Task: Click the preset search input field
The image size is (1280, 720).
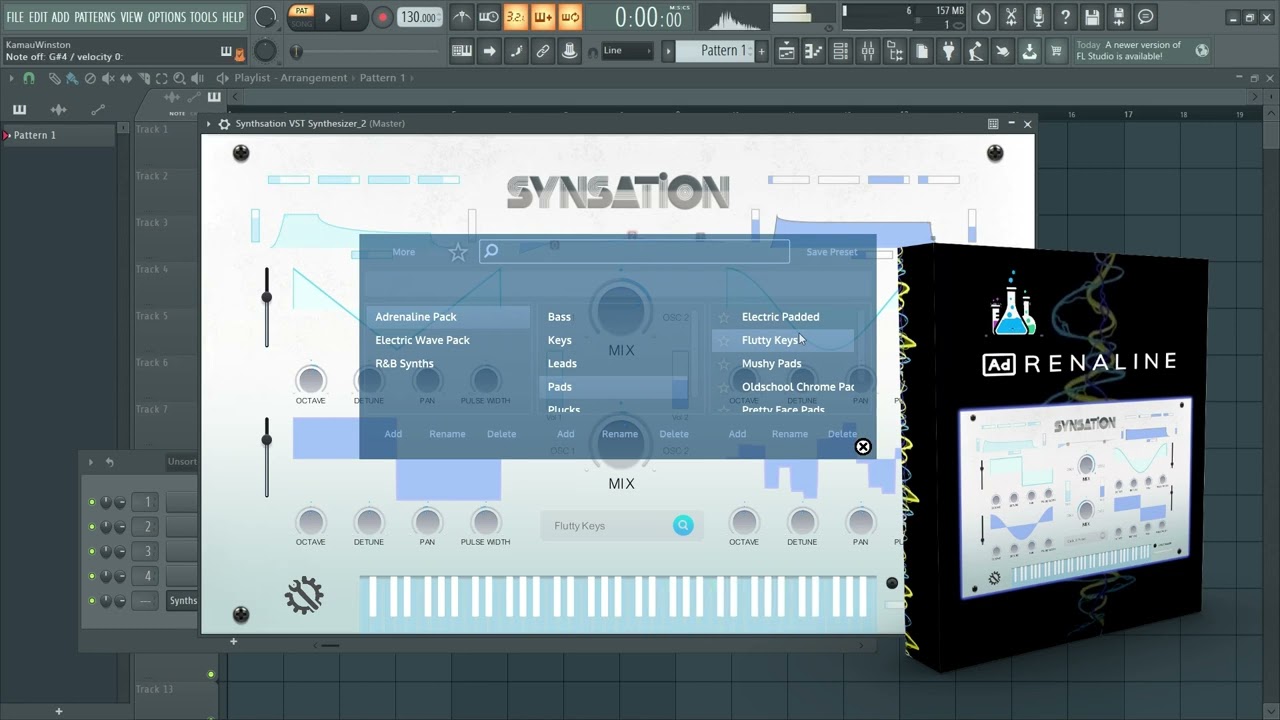Action: click(634, 251)
